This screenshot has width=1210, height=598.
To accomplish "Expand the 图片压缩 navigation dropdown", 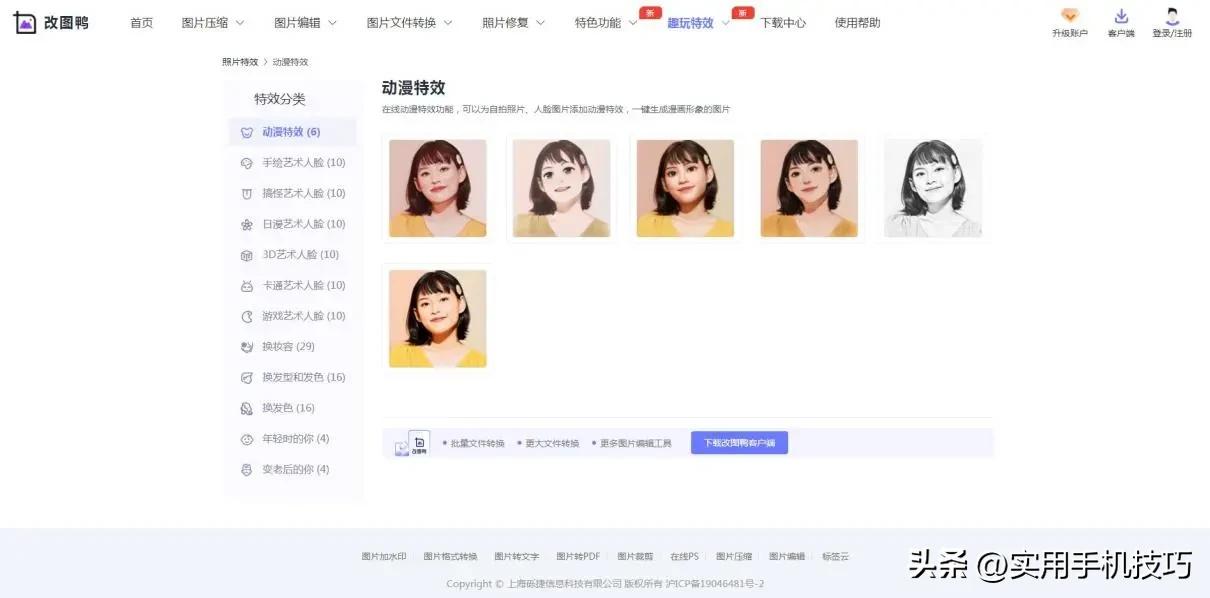I will [x=207, y=22].
